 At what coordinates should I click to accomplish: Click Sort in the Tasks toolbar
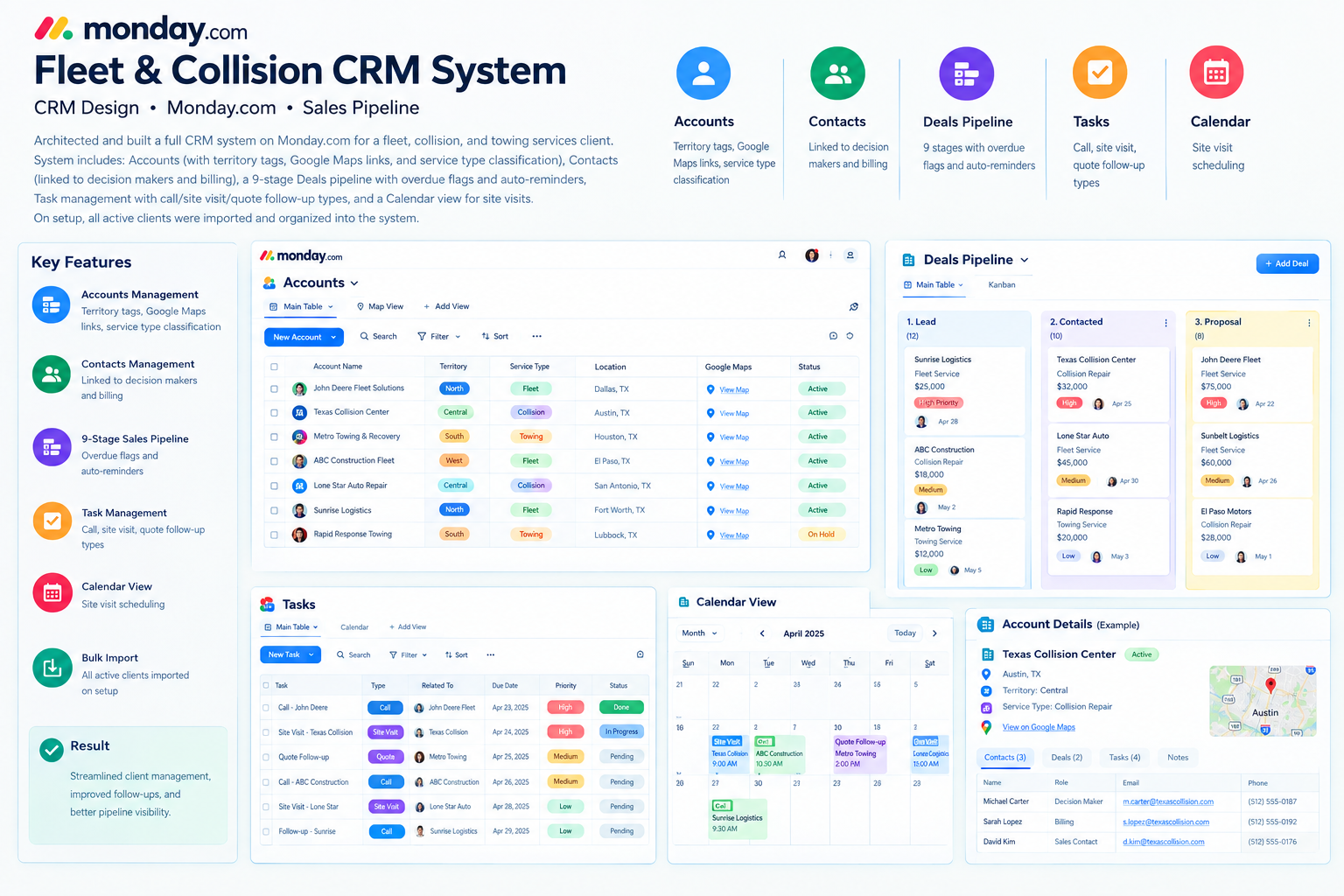[456, 654]
